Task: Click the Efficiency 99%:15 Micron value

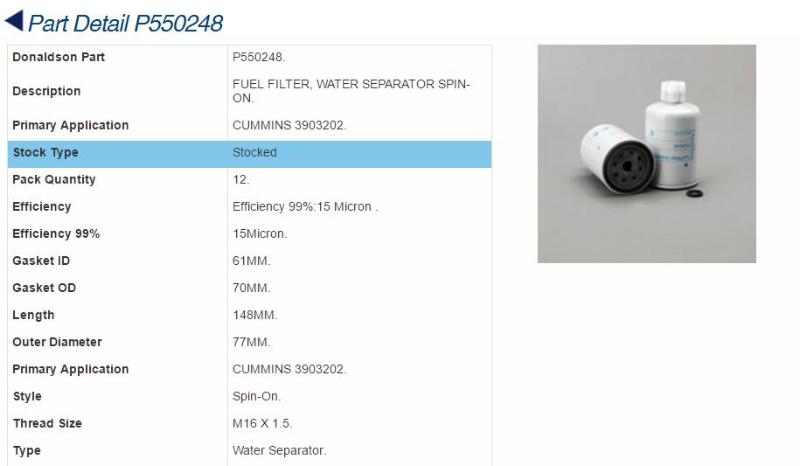Action: [x=305, y=207]
